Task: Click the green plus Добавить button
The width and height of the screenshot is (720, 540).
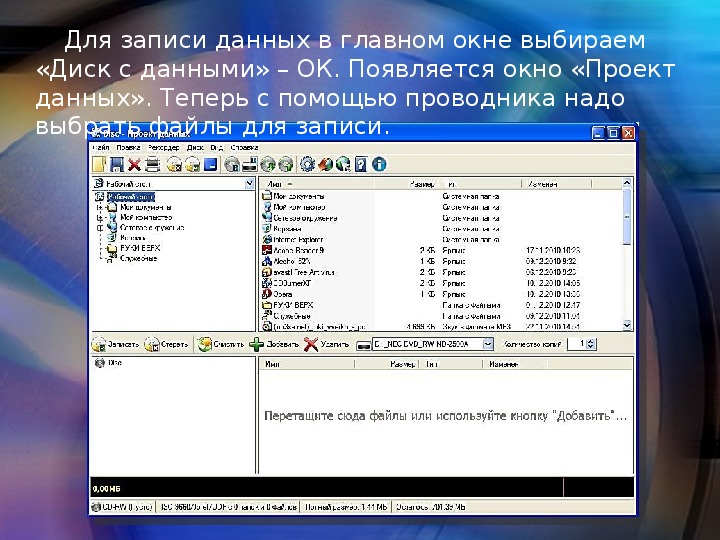Action: pos(274,344)
